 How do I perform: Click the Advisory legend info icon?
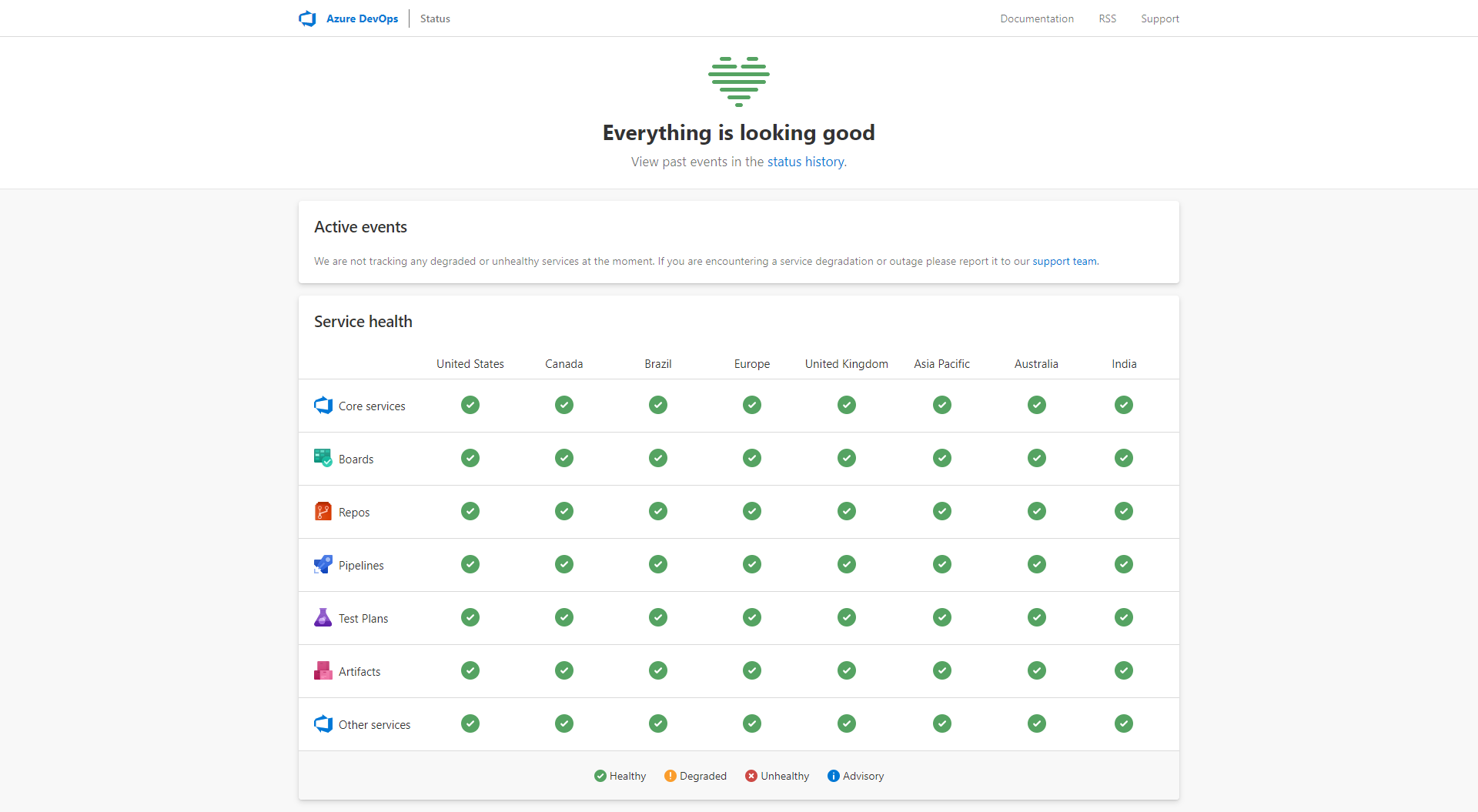[834, 776]
